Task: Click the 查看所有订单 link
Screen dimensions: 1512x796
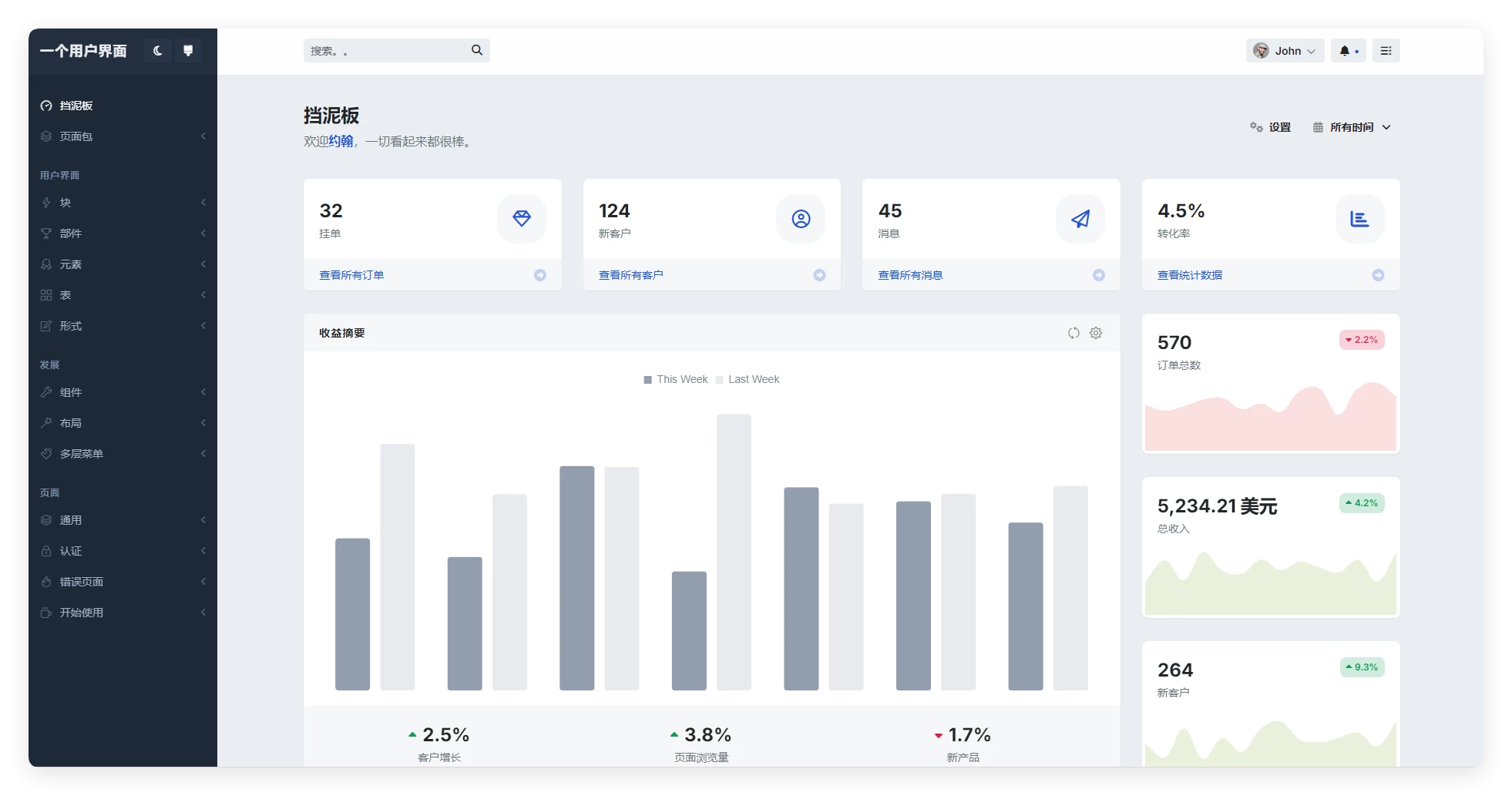Action: 351,275
